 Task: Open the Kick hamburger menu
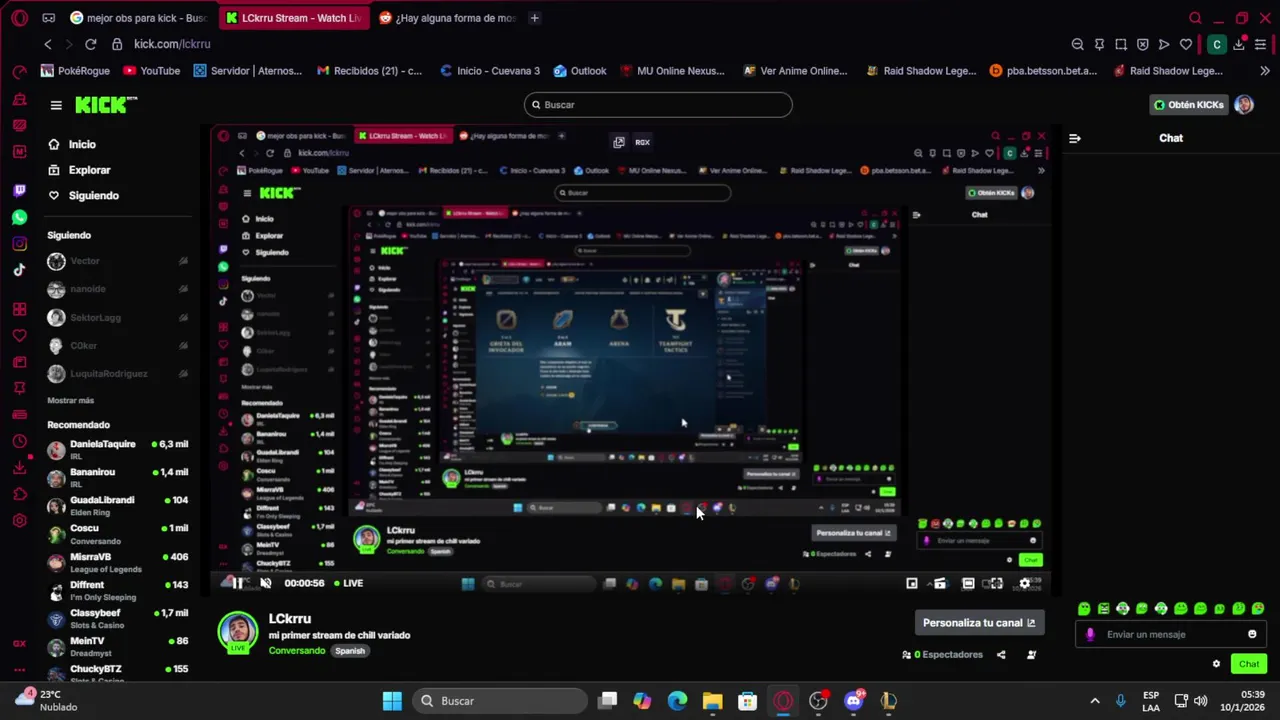56,105
